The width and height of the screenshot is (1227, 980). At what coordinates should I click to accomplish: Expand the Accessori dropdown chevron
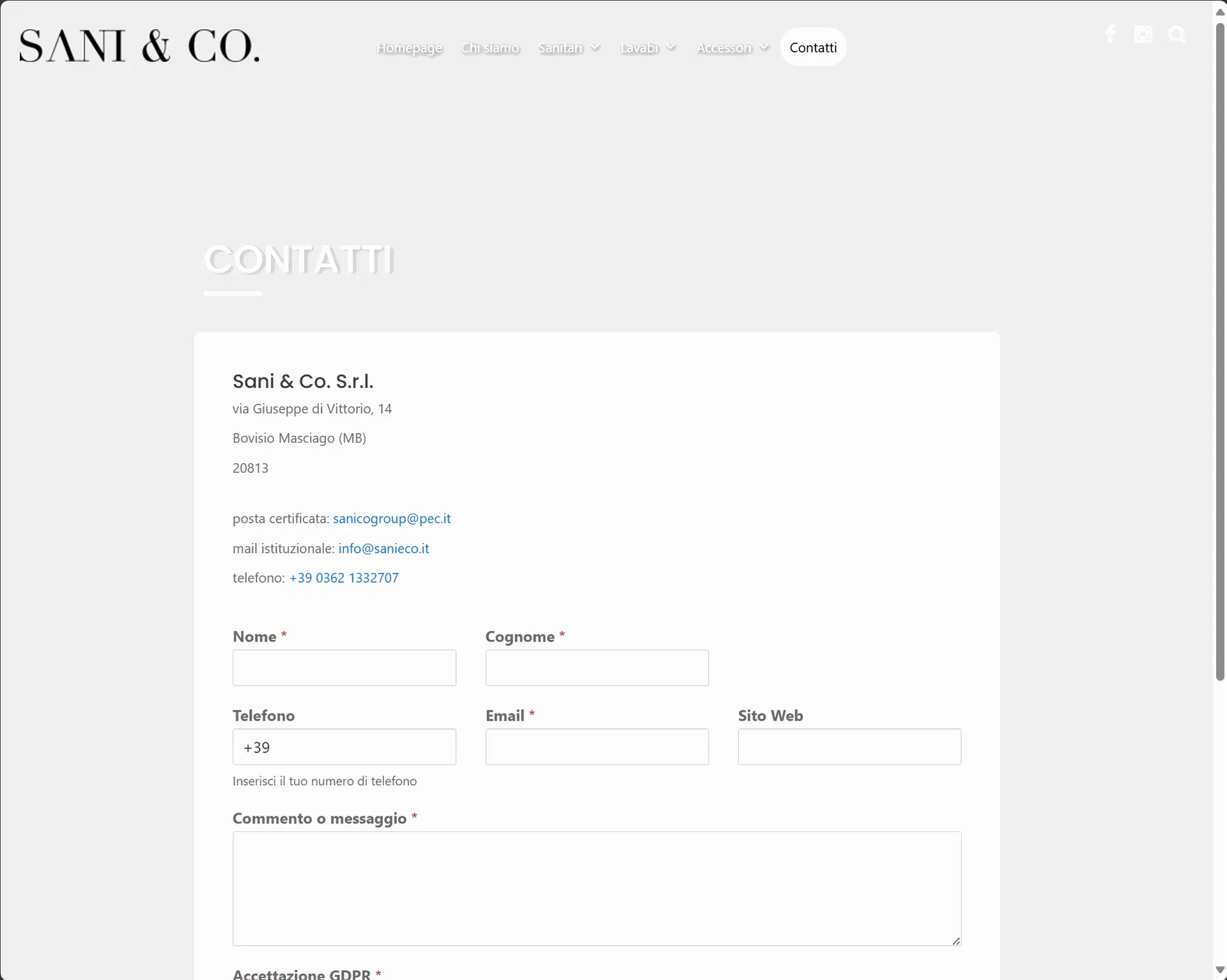click(x=764, y=47)
